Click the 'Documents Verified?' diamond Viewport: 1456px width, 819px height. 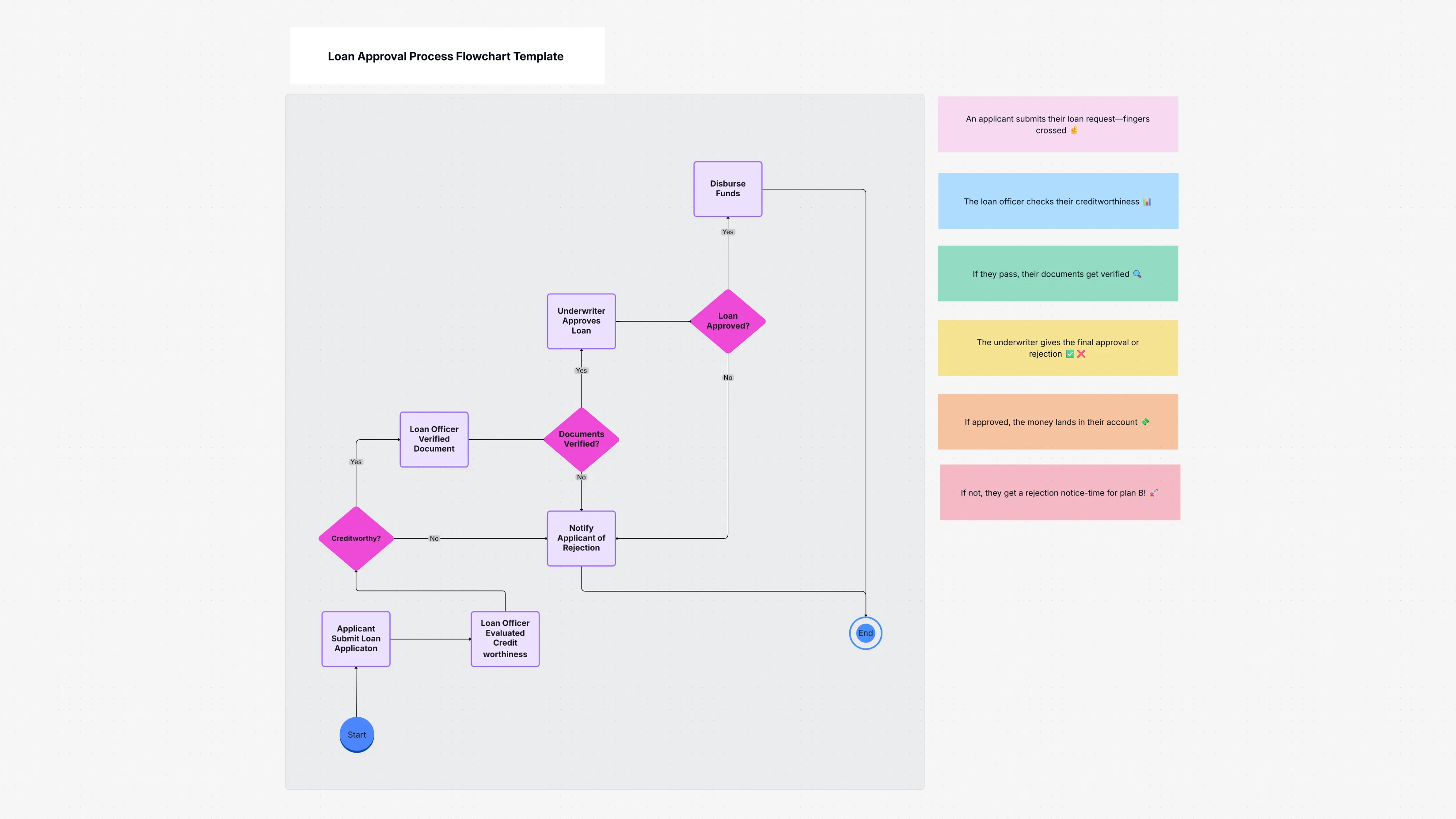[581, 439]
